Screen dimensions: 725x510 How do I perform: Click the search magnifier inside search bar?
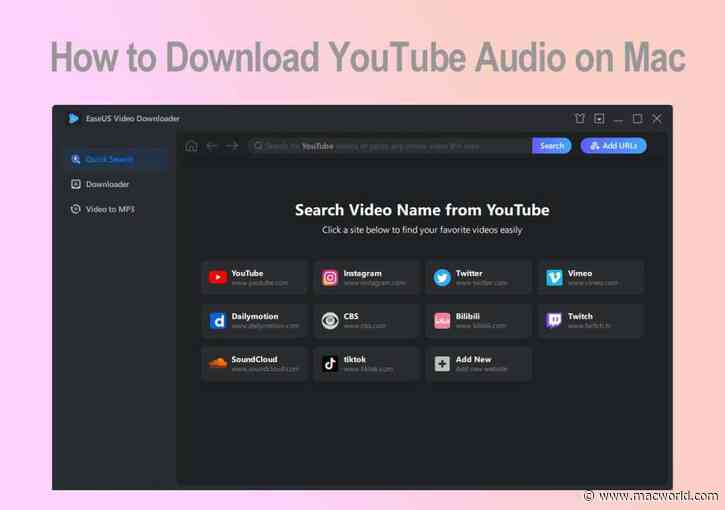[x=258, y=146]
